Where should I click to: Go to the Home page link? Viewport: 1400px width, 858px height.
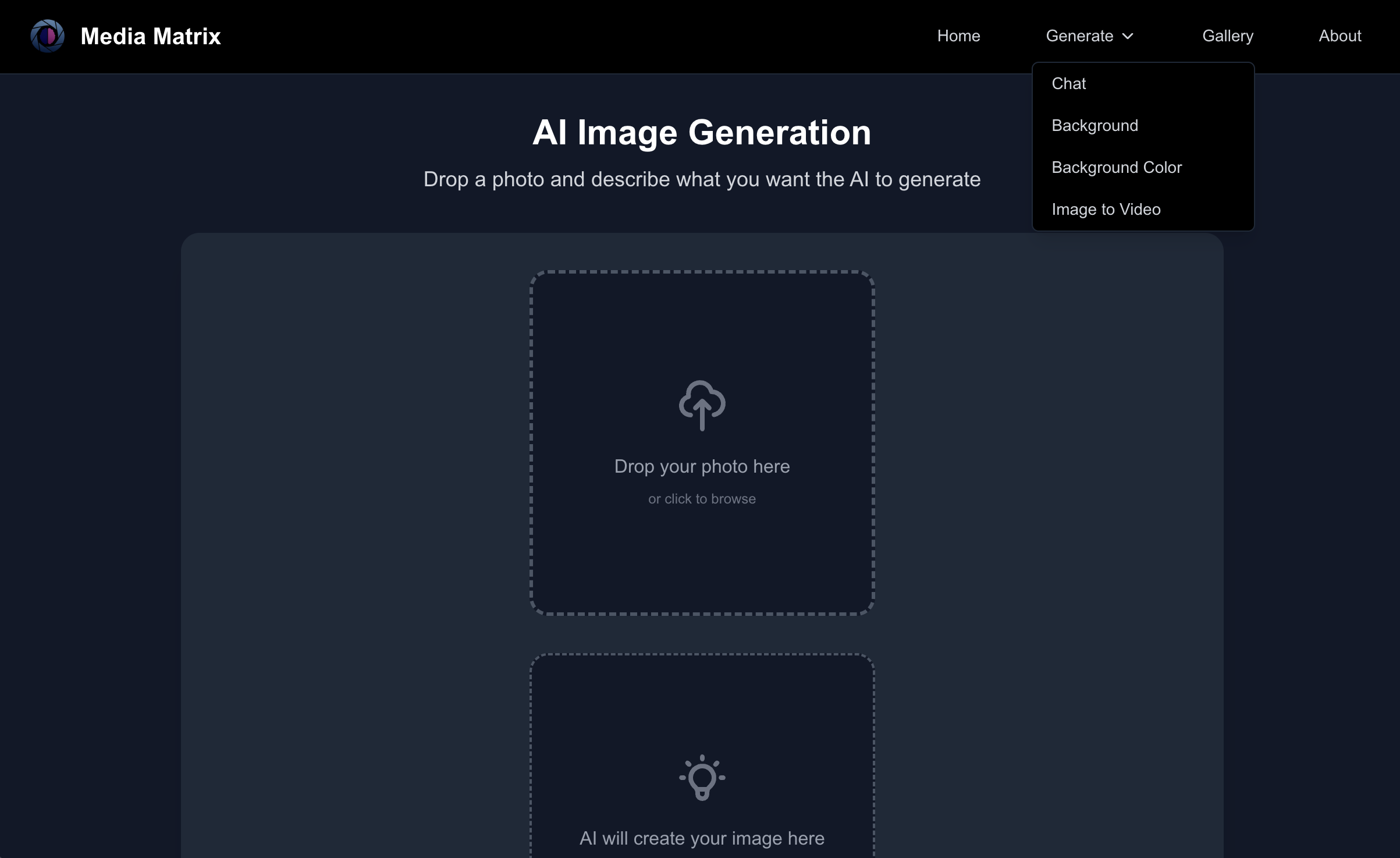pyautogui.click(x=958, y=36)
